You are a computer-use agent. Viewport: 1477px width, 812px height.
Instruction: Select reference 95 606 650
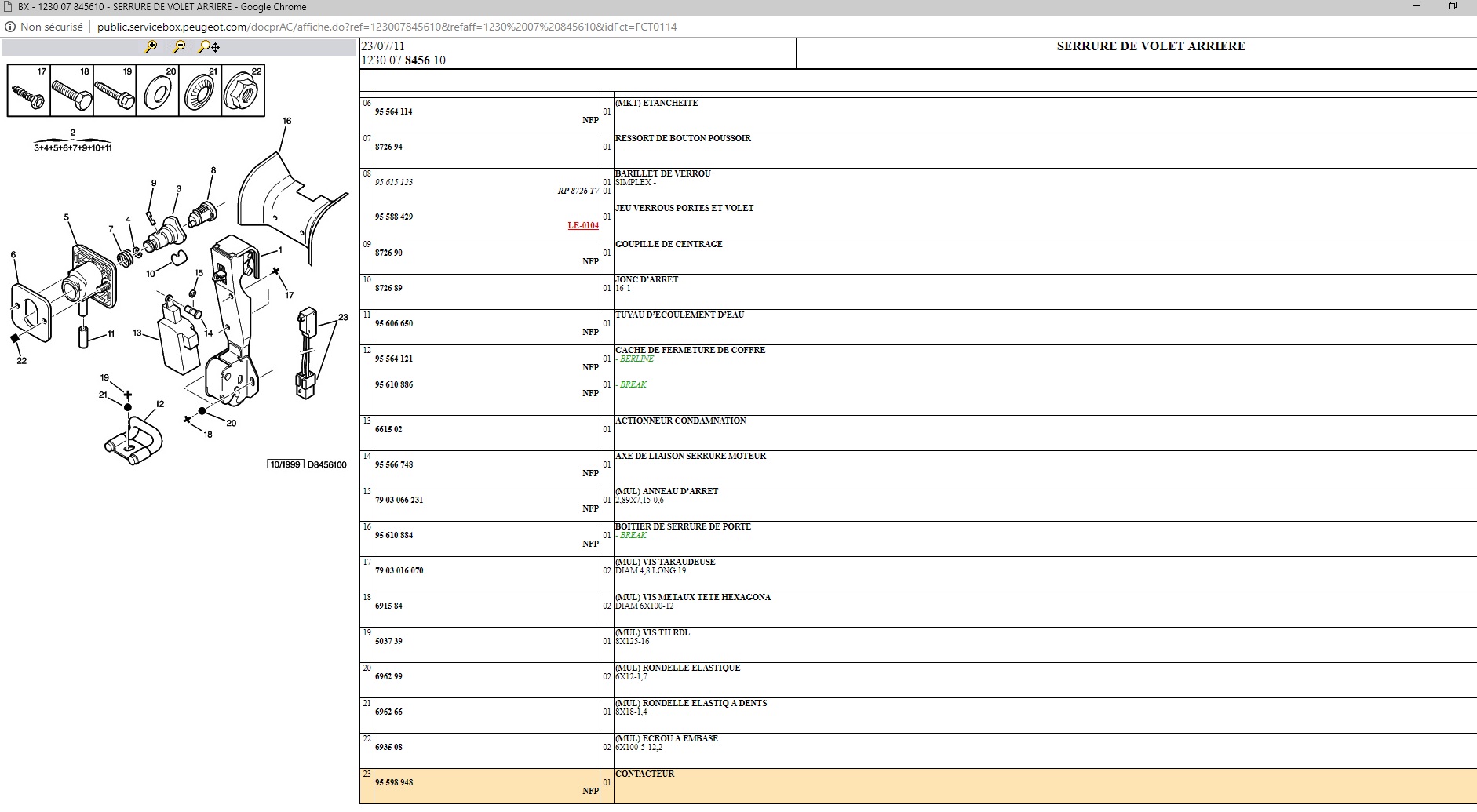[x=394, y=323]
